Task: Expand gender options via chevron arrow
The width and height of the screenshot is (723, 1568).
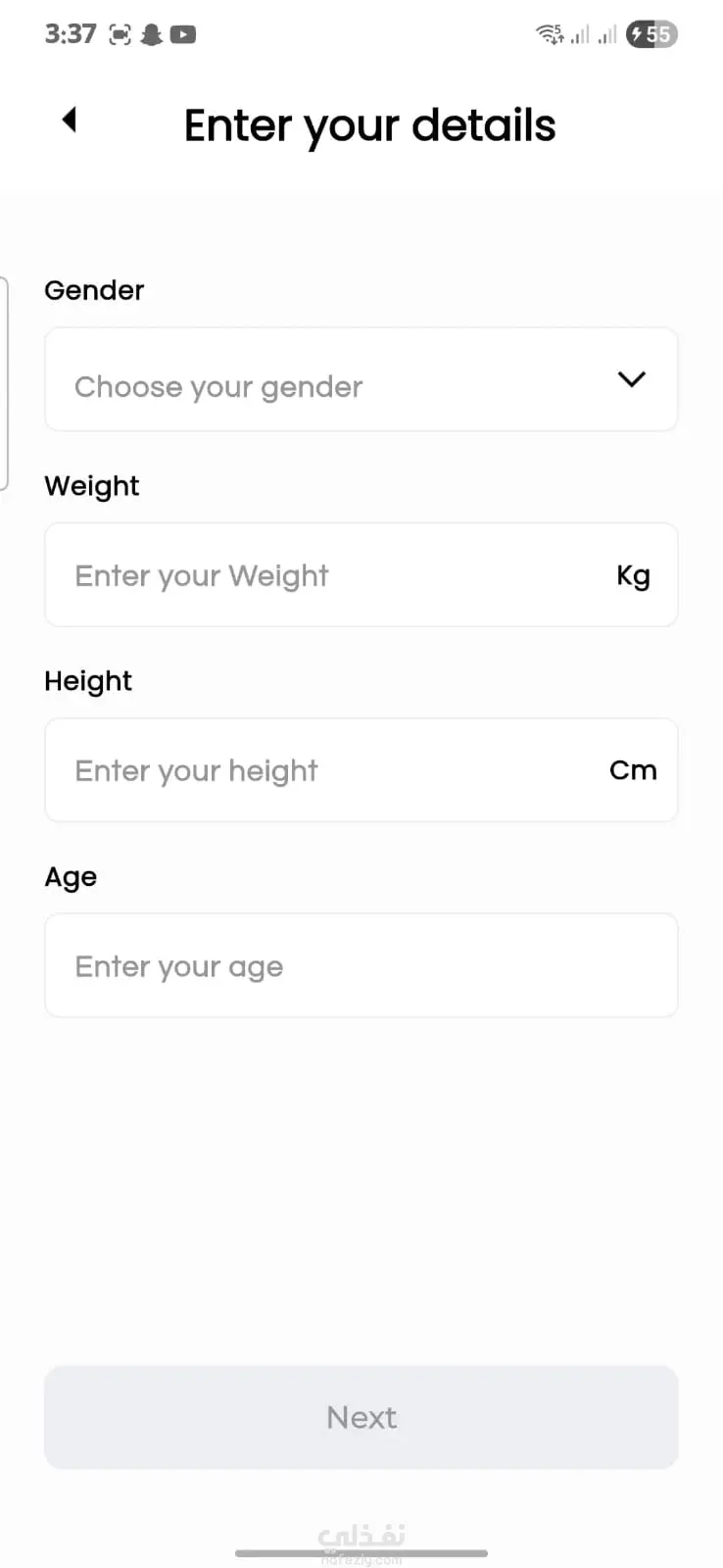Action: pyautogui.click(x=632, y=379)
